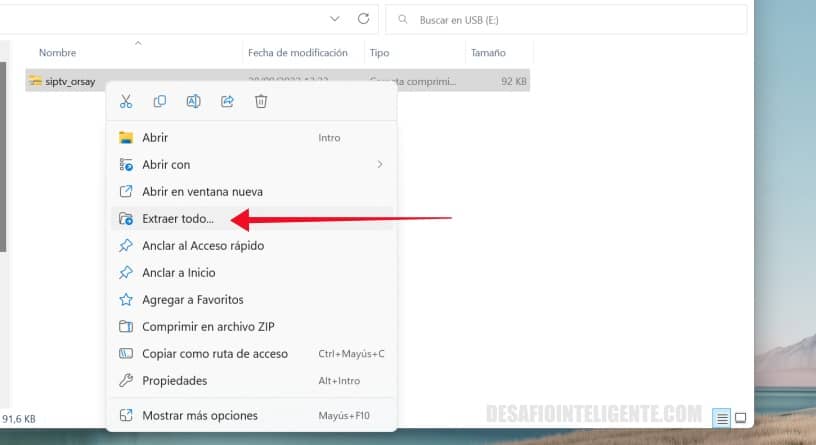Click the Cut scissors icon in context menu
Image resolution: width=816 pixels, height=445 pixels.
[126, 101]
